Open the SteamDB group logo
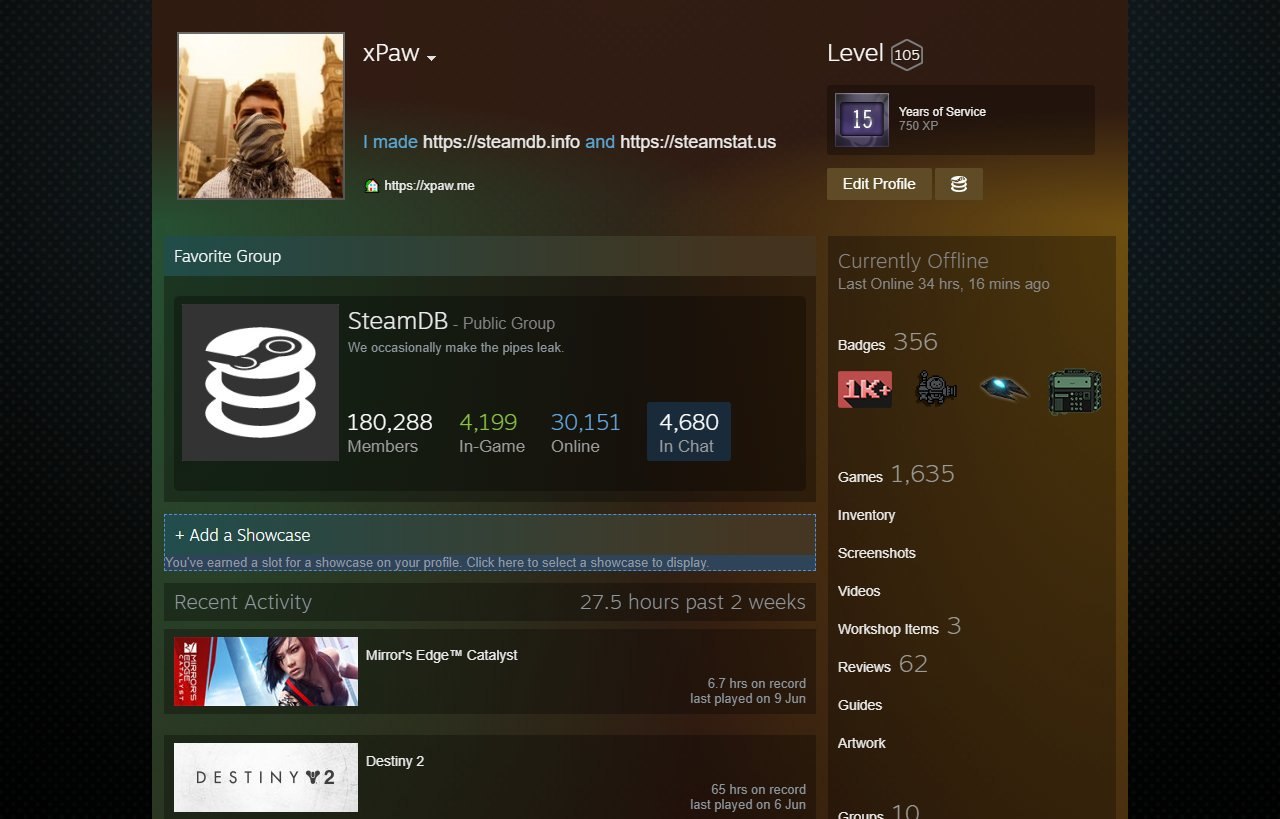This screenshot has width=1280, height=819. (260, 382)
